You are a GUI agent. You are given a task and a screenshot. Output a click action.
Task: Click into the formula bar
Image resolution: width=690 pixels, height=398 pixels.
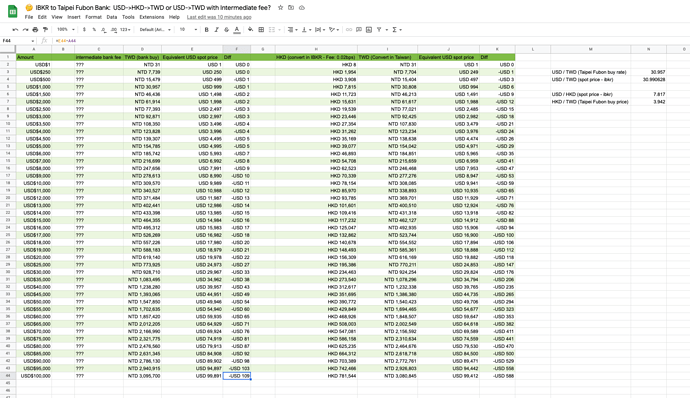click(x=370, y=41)
